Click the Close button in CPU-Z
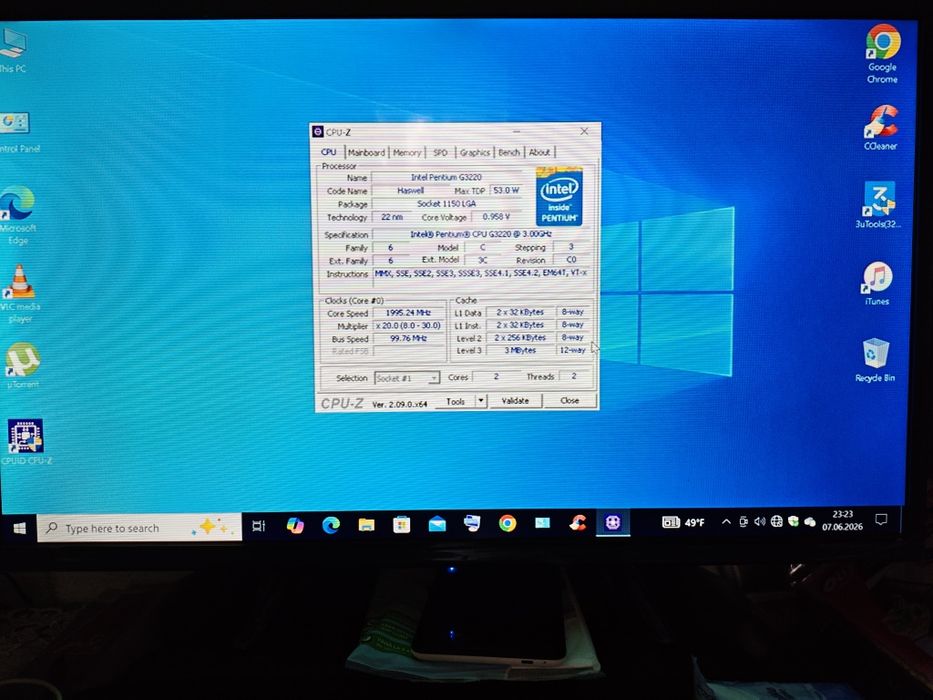The image size is (933, 700). point(569,401)
